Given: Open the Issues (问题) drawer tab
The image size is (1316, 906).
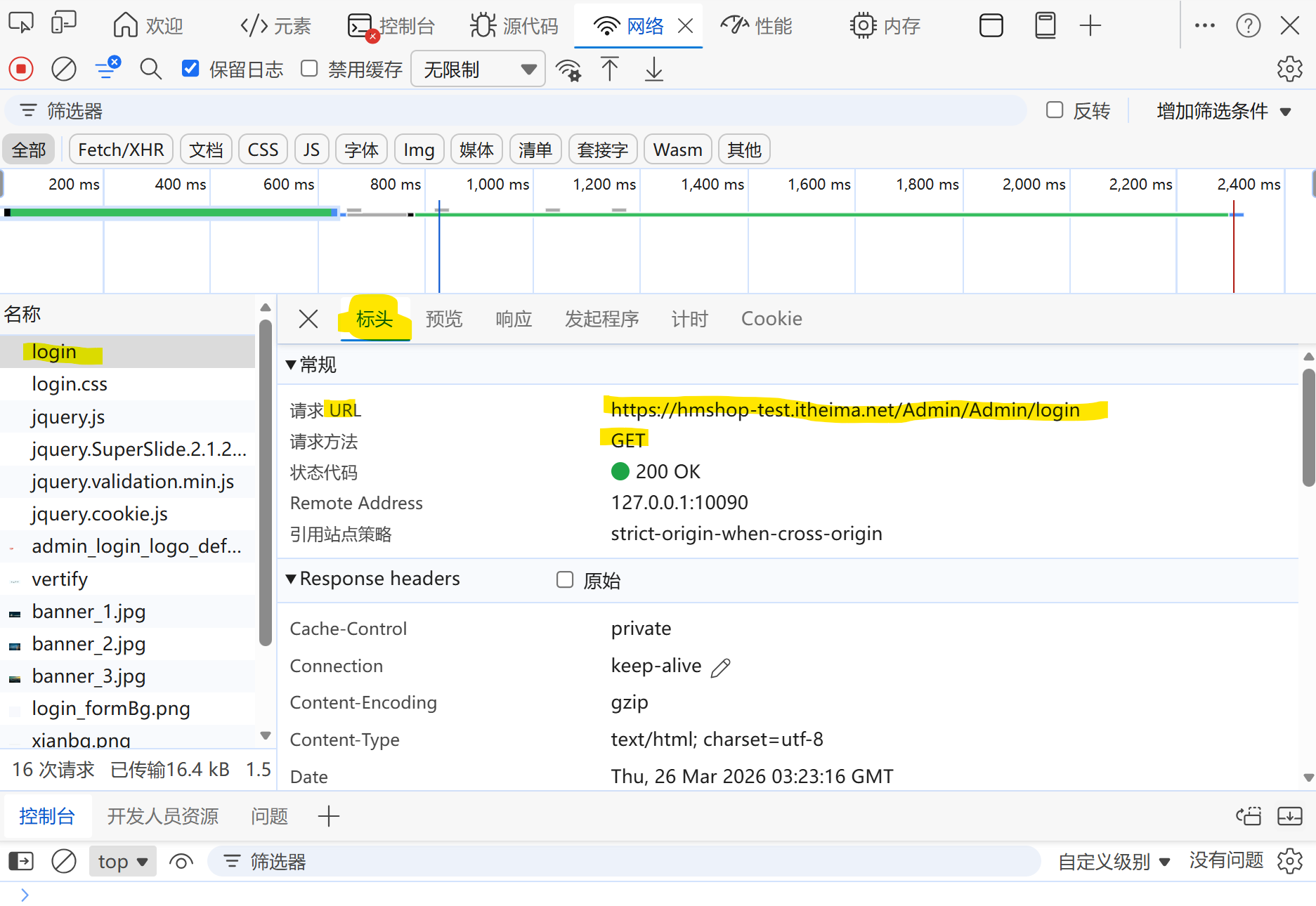Looking at the screenshot, I should click(270, 816).
